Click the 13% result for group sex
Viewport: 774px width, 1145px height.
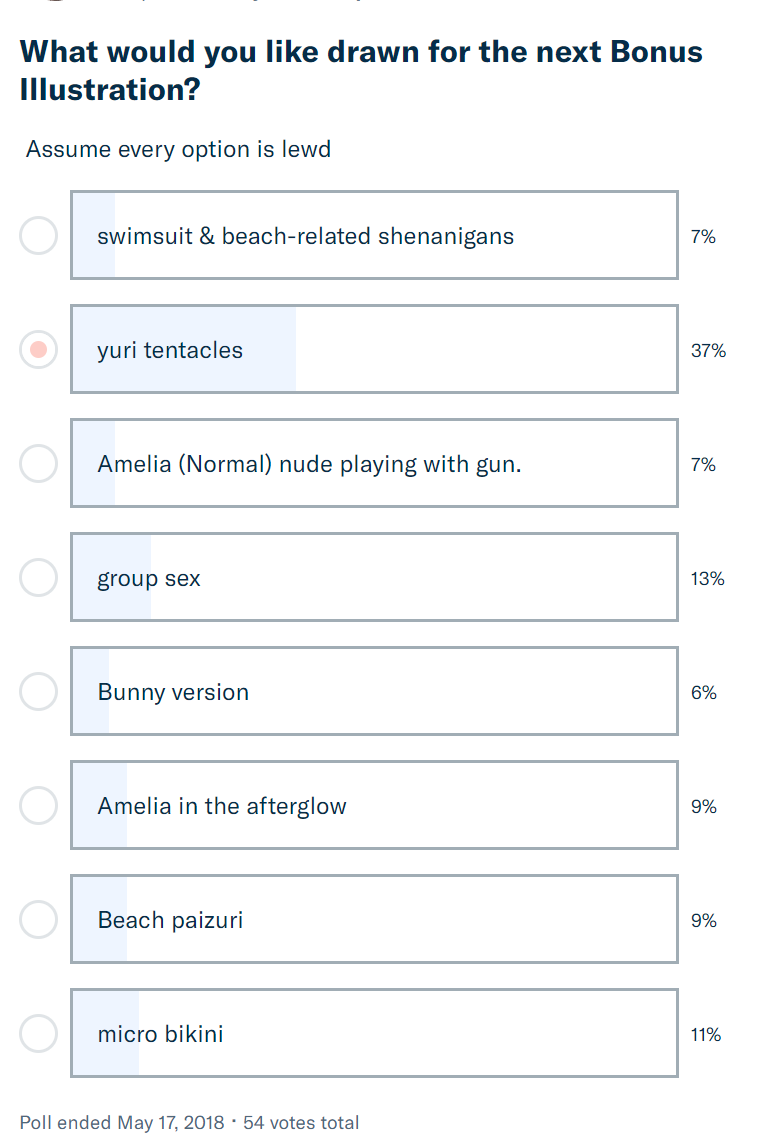708,578
